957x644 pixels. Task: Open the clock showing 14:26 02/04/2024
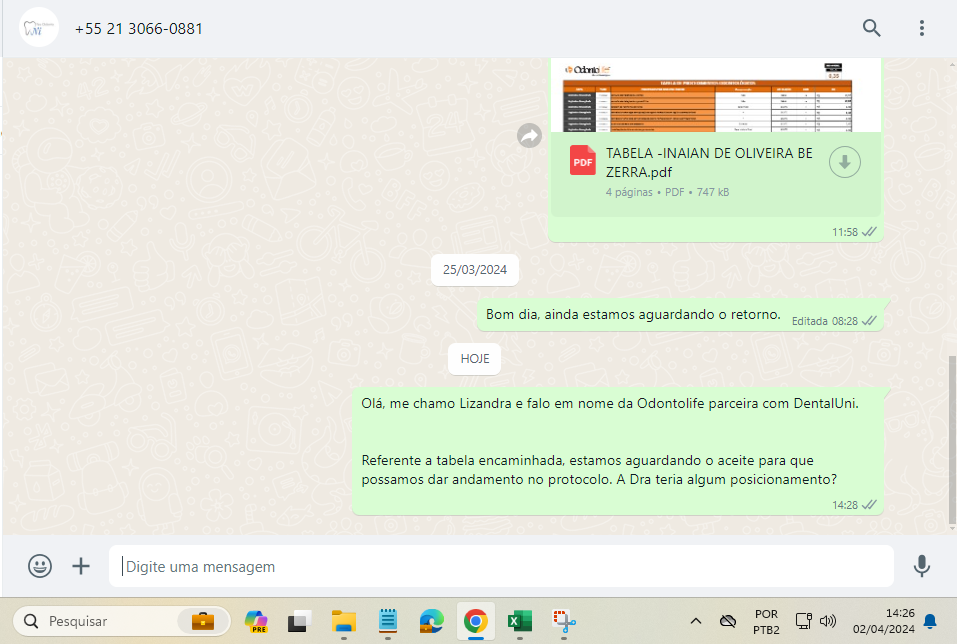tap(884, 621)
